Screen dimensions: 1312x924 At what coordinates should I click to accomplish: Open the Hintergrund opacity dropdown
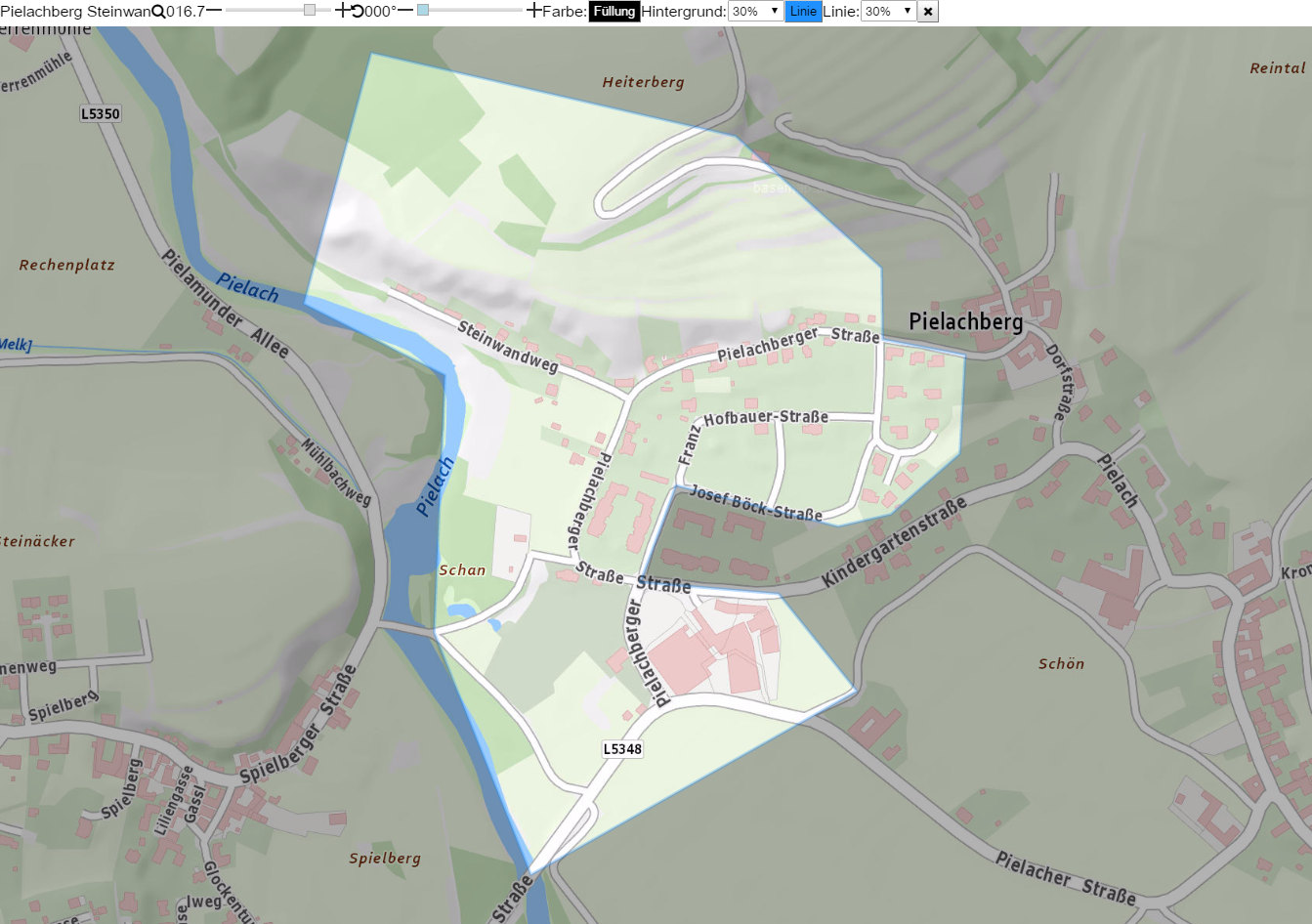756,12
